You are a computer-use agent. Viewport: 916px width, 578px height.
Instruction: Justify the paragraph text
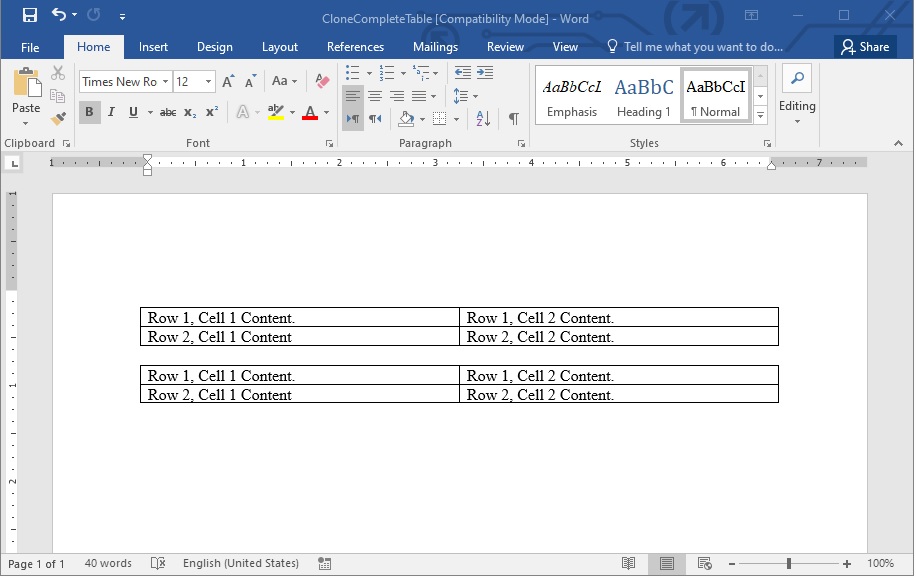pos(417,95)
